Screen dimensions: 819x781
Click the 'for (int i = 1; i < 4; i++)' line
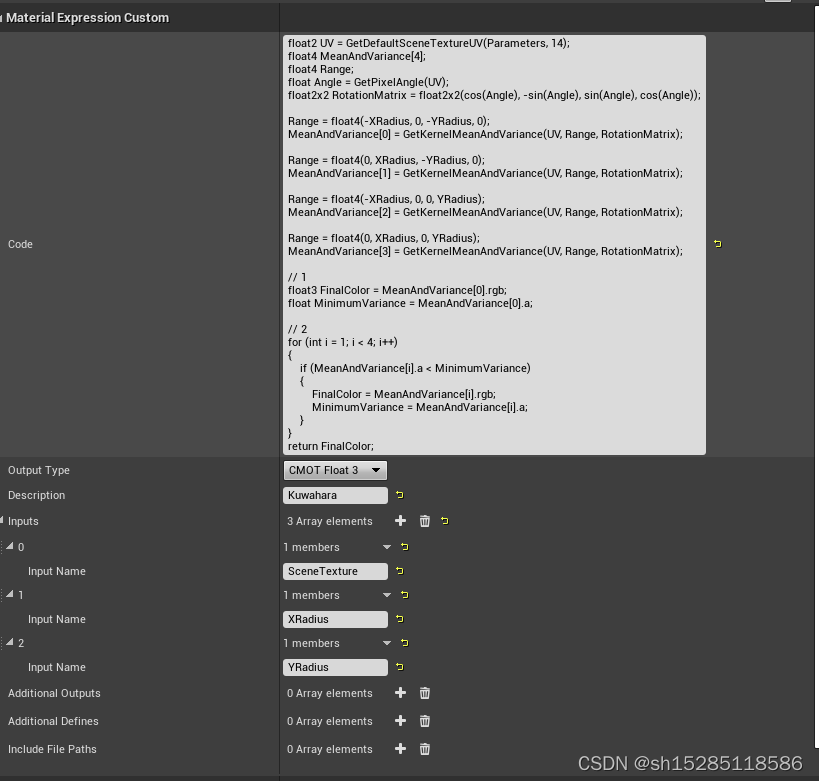point(343,342)
